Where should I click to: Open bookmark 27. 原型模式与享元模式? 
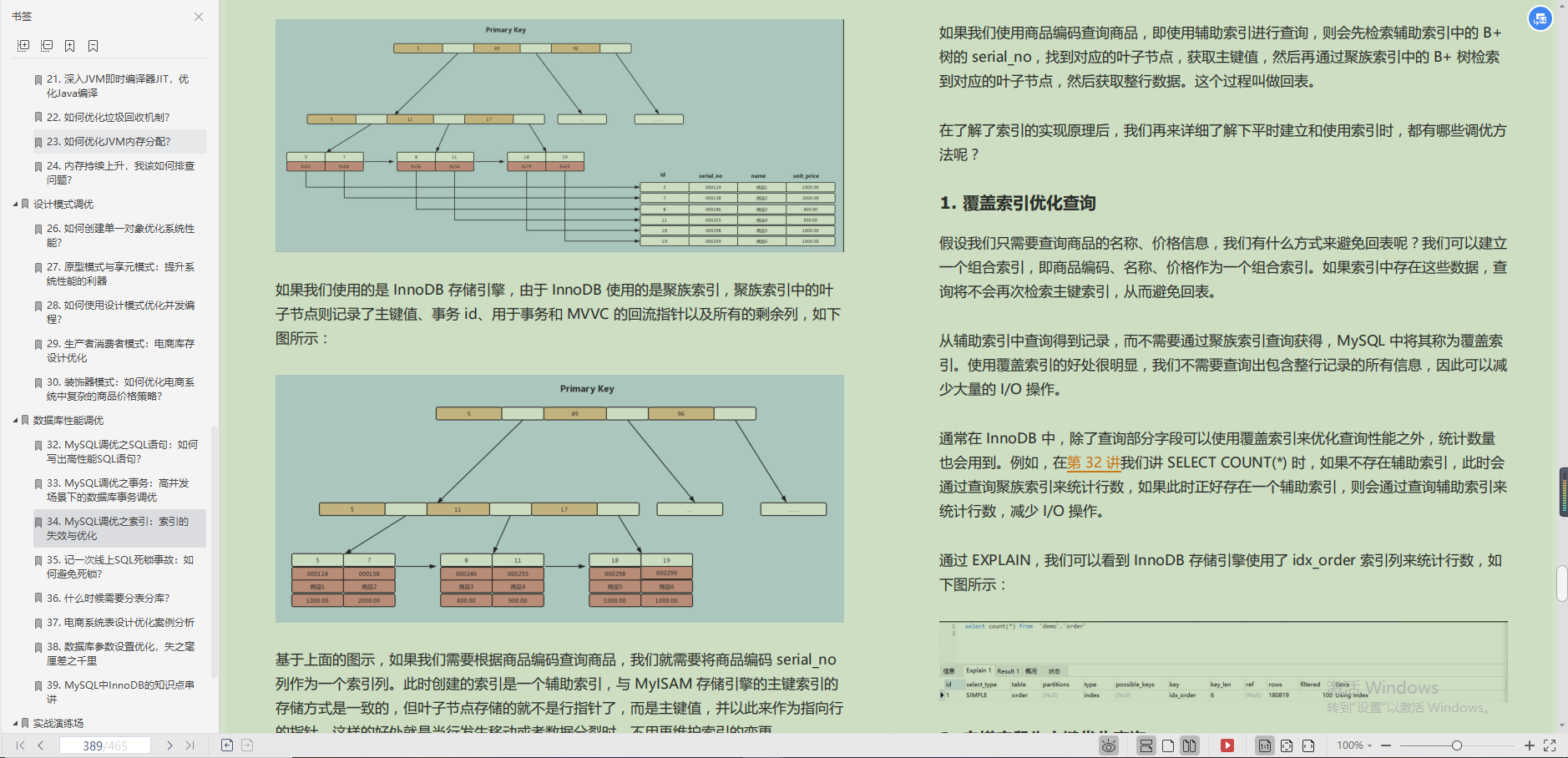tap(119, 274)
